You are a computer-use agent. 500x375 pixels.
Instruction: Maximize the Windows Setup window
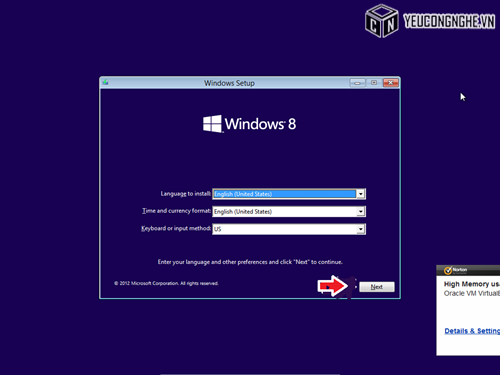pos(374,83)
